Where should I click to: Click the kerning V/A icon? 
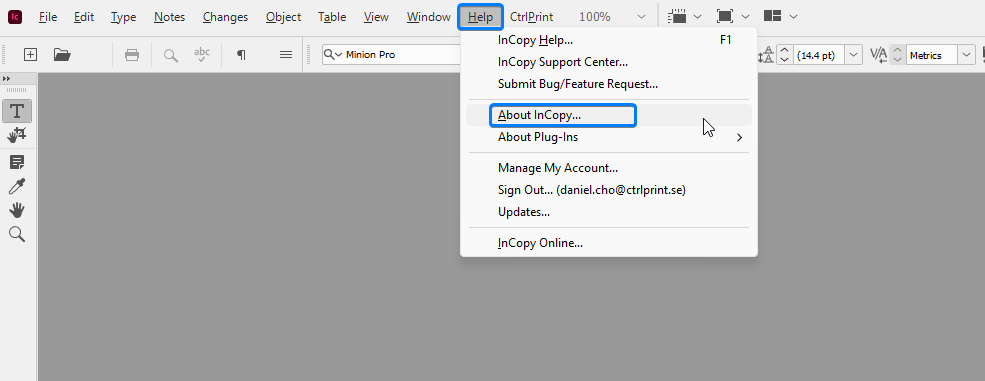[x=878, y=55]
